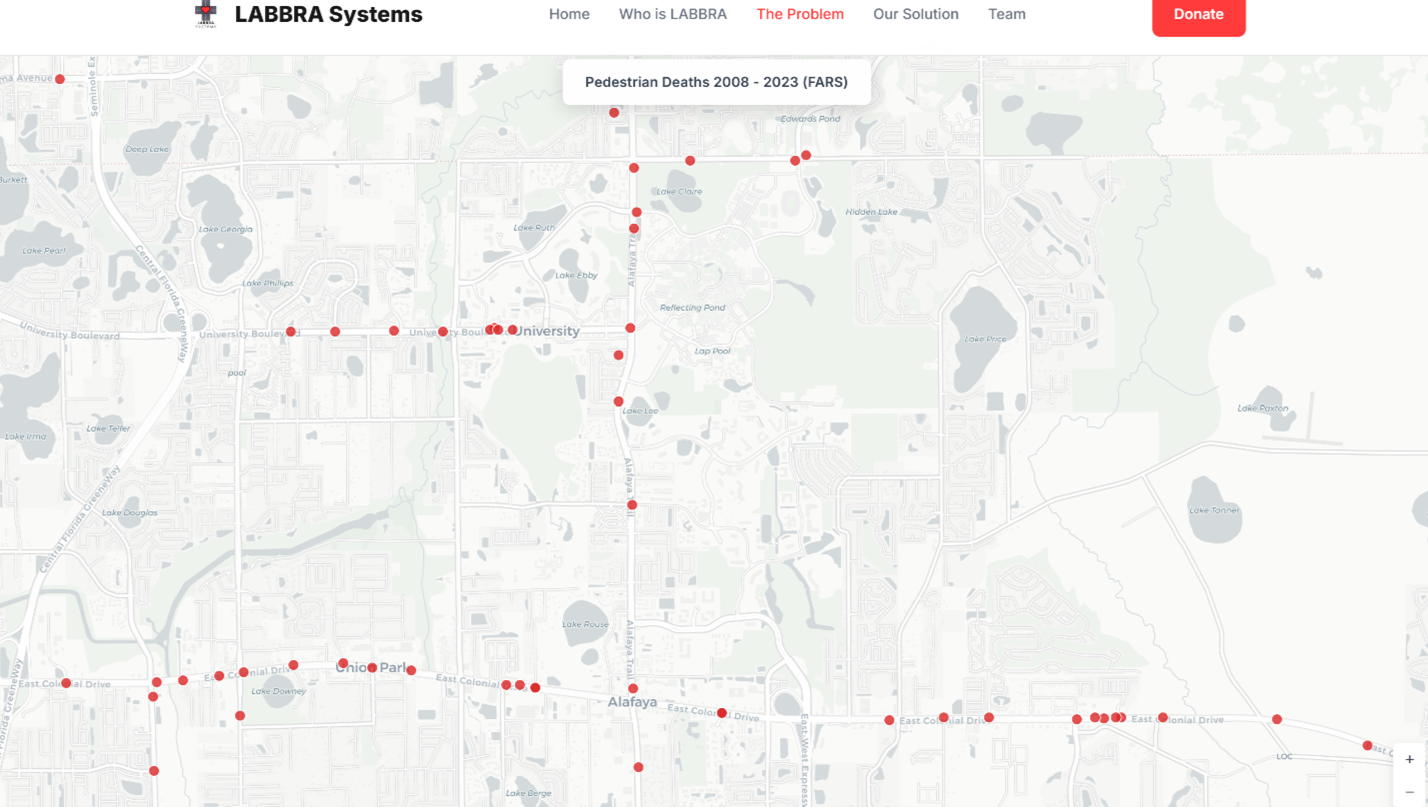Click the bottom-most marker south of Alafaya
Screen dimensions: 1428x807
[639, 767]
